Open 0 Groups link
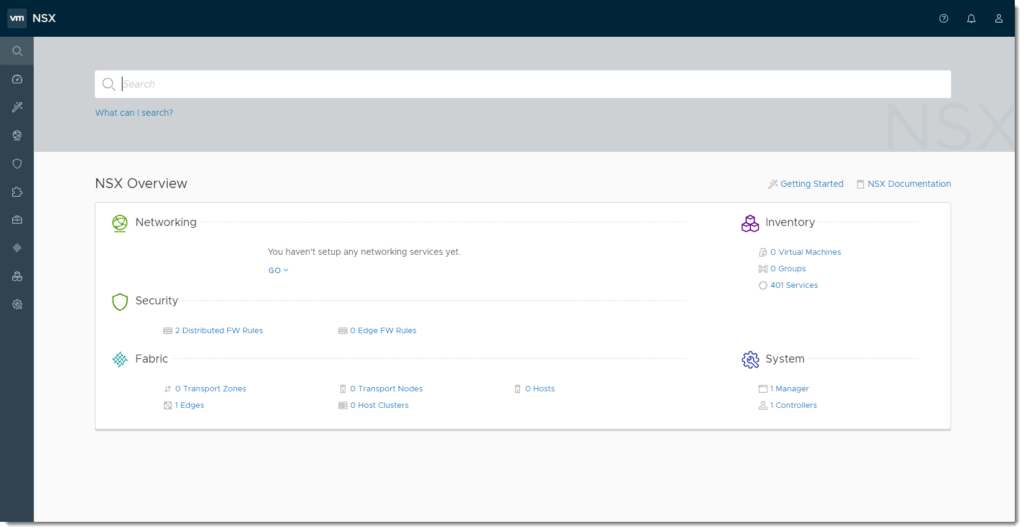 click(788, 269)
